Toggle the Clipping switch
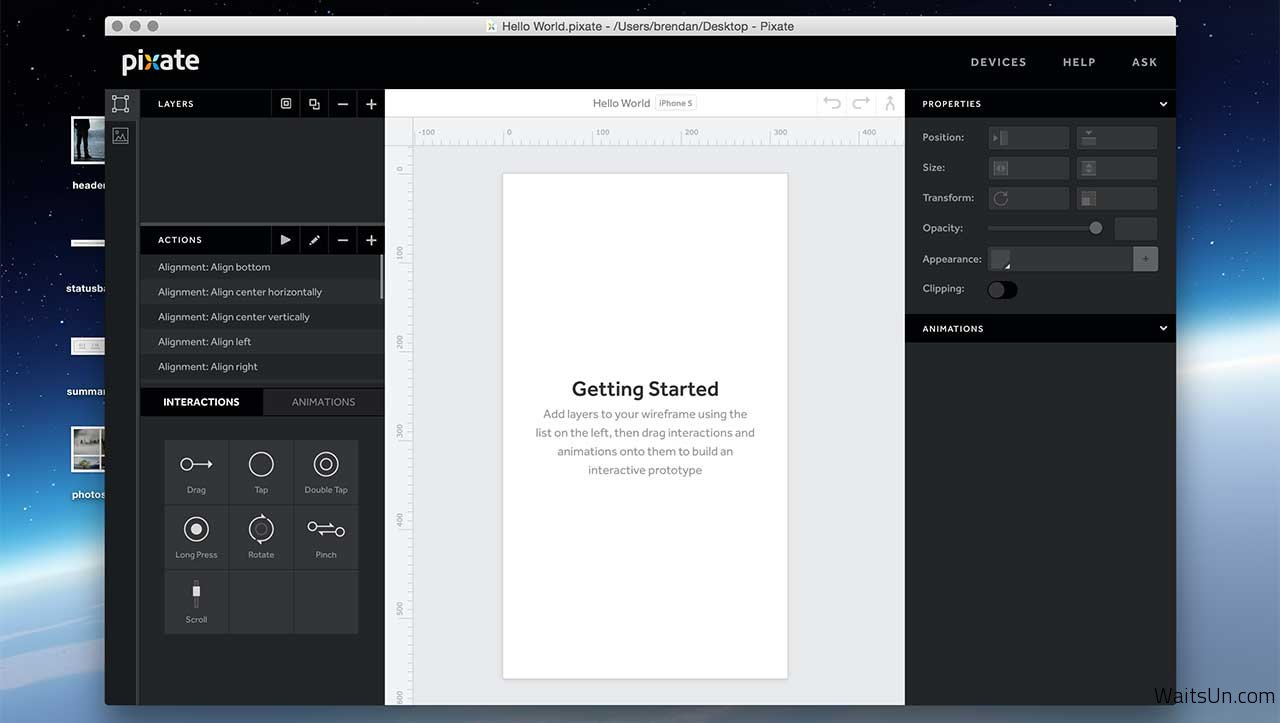 pyautogui.click(x=1002, y=290)
